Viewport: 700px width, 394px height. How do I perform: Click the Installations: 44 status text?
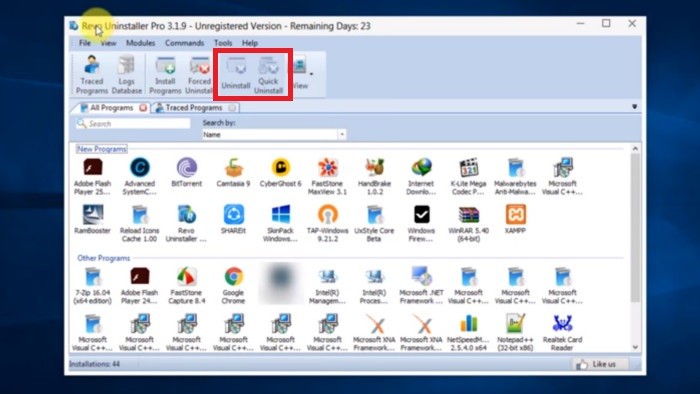94,364
